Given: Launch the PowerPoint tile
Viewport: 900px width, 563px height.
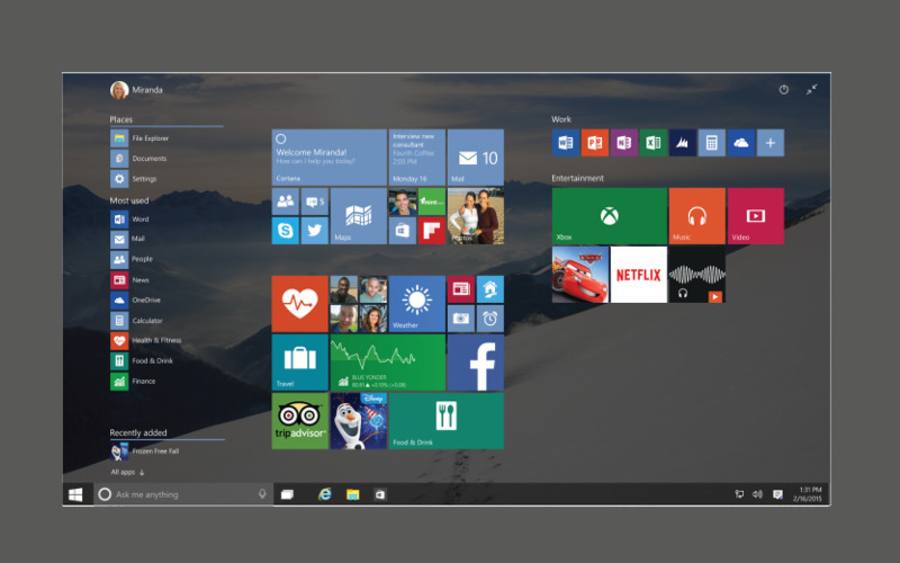Looking at the screenshot, I should [595, 143].
